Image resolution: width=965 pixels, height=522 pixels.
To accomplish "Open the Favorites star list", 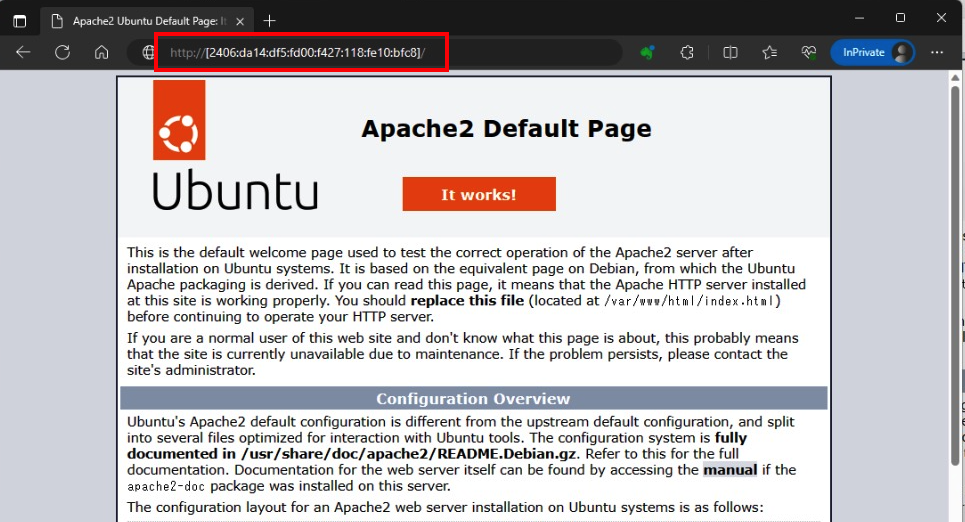I will click(x=769, y=52).
